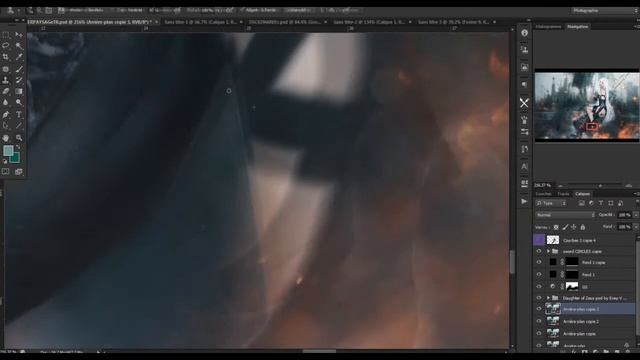
Task: Show the Courbes 1 copie 4 layer
Action: (539, 240)
